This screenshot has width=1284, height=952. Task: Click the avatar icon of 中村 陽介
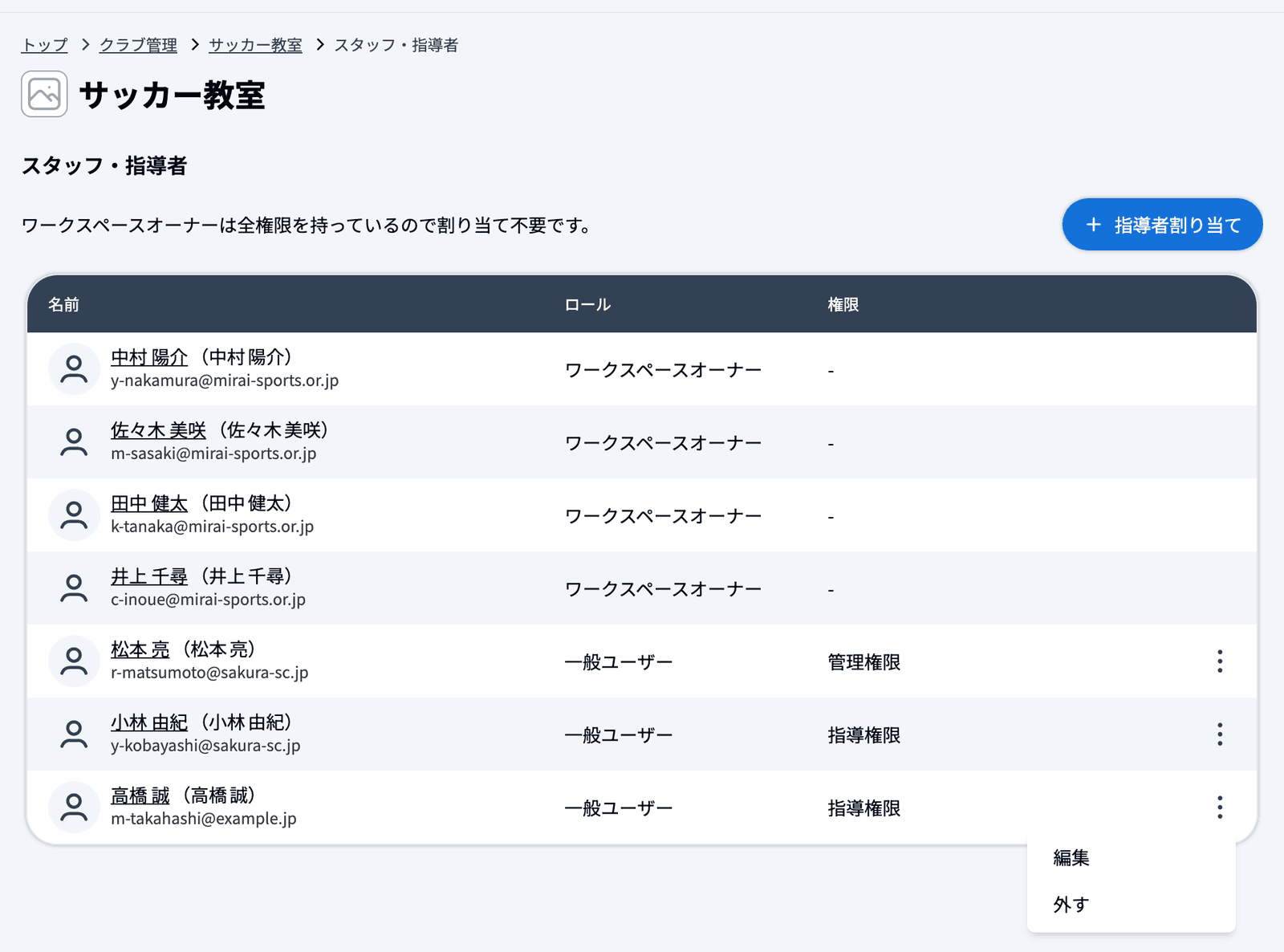coord(74,369)
